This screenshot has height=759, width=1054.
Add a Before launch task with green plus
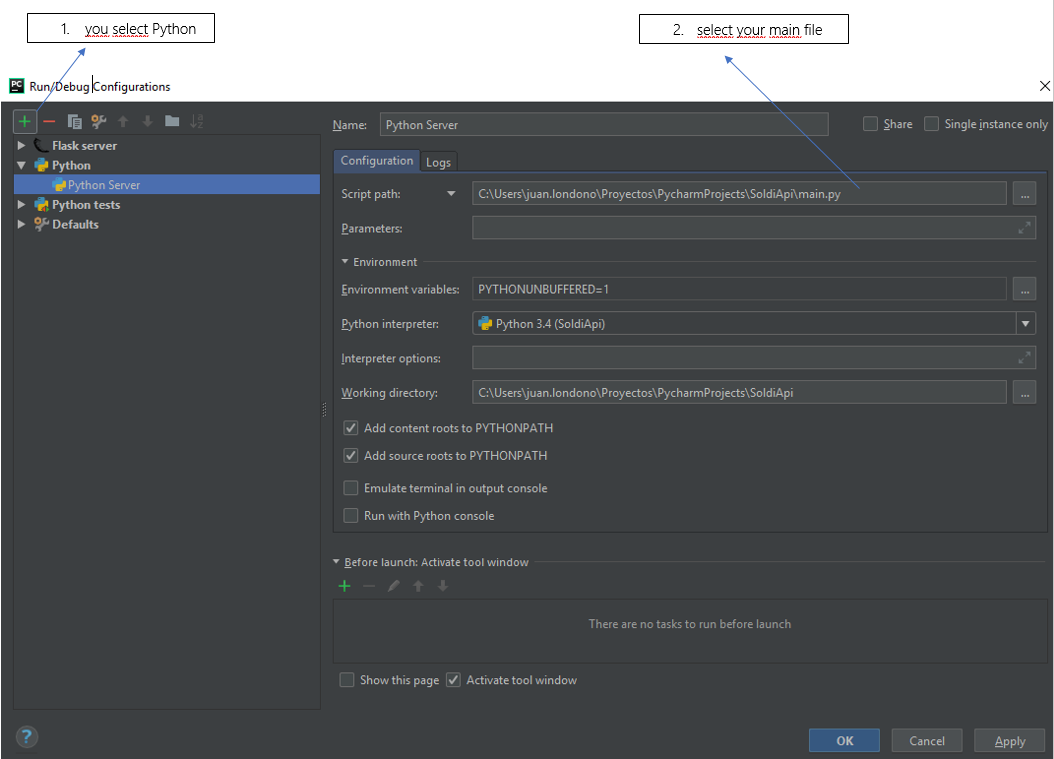point(344,586)
